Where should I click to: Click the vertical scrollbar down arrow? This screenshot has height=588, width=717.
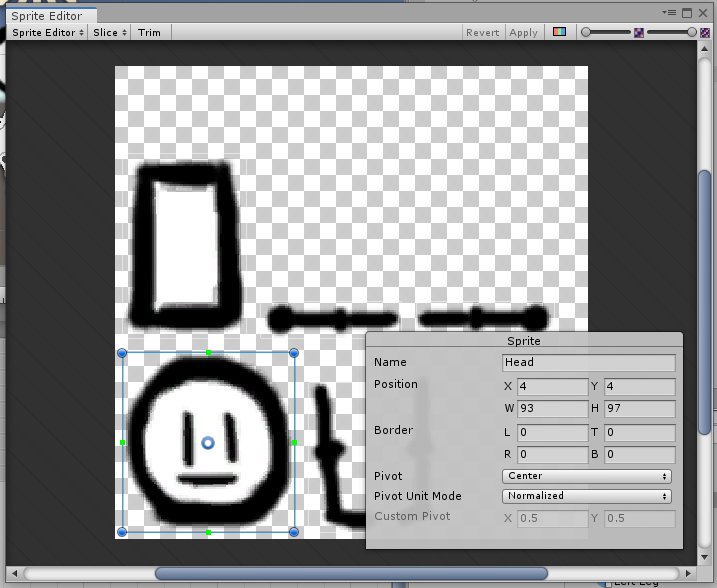coord(705,557)
